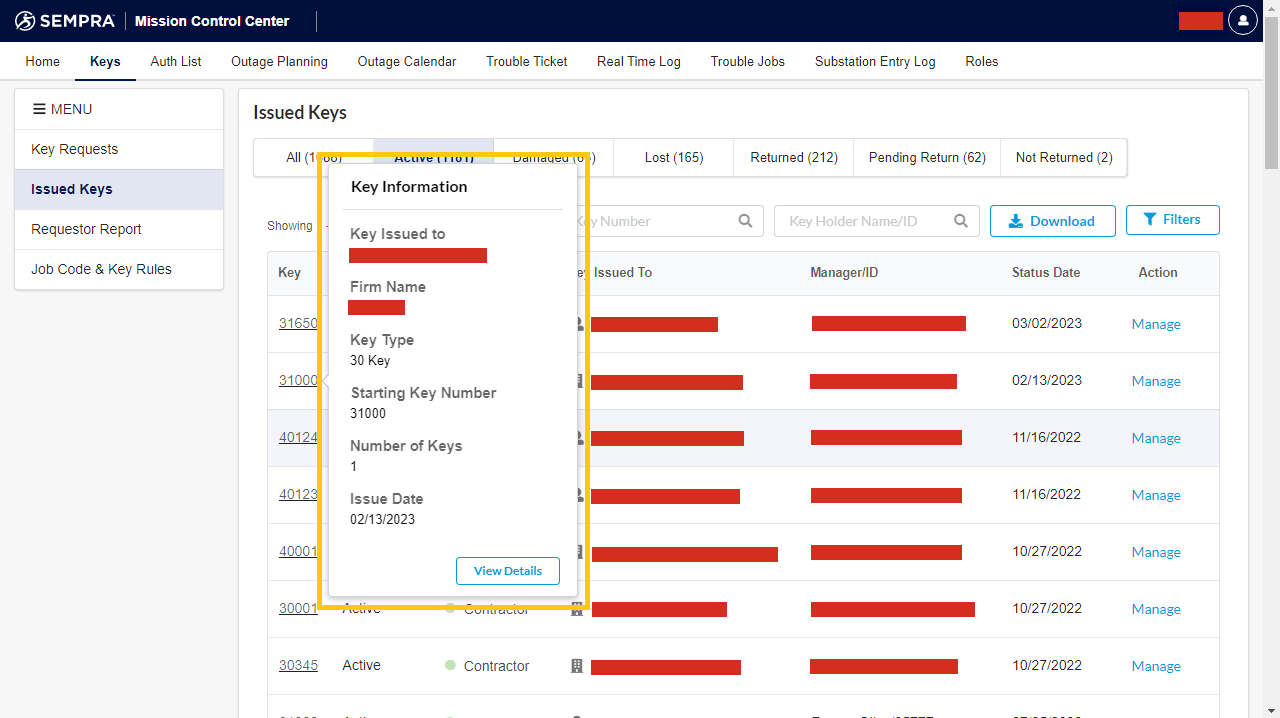Select the Returned (212) tab
The height and width of the screenshot is (718, 1280).
coord(794,157)
